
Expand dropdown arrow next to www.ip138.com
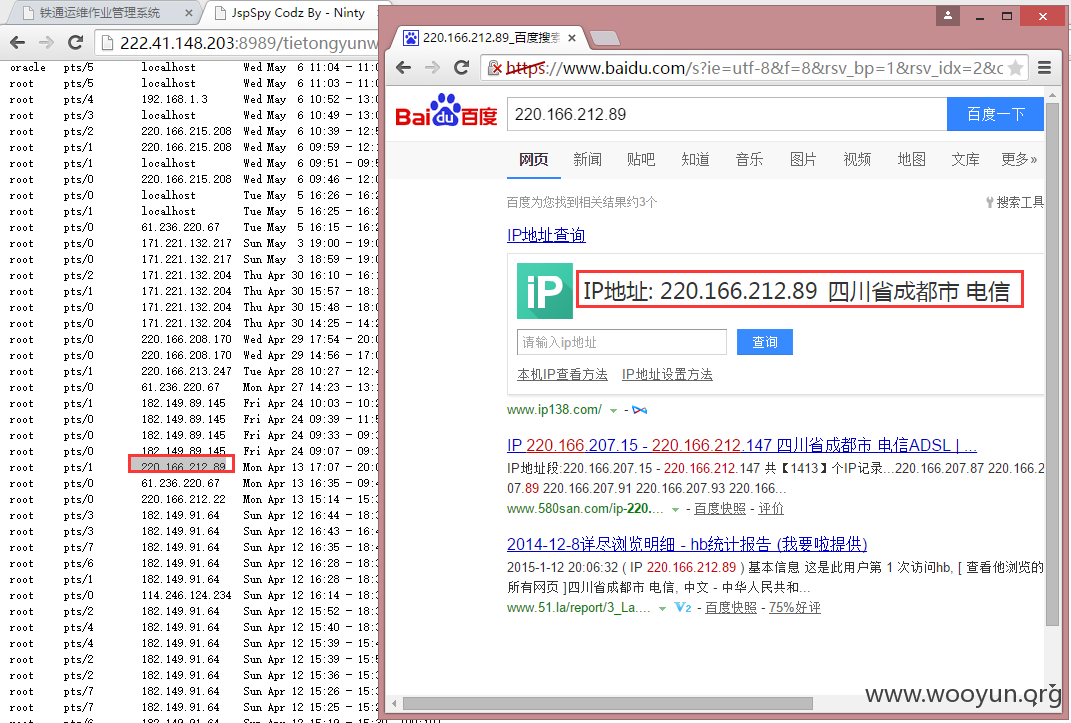[x=613, y=410]
